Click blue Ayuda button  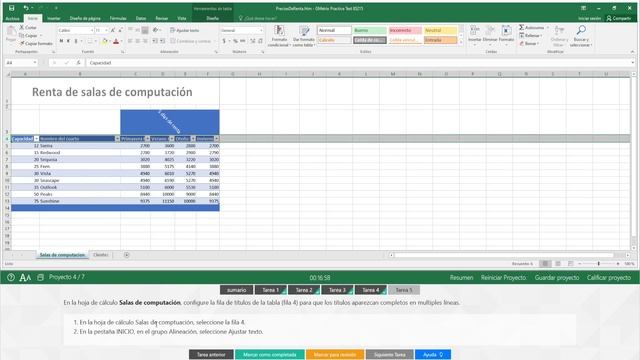coord(433,354)
